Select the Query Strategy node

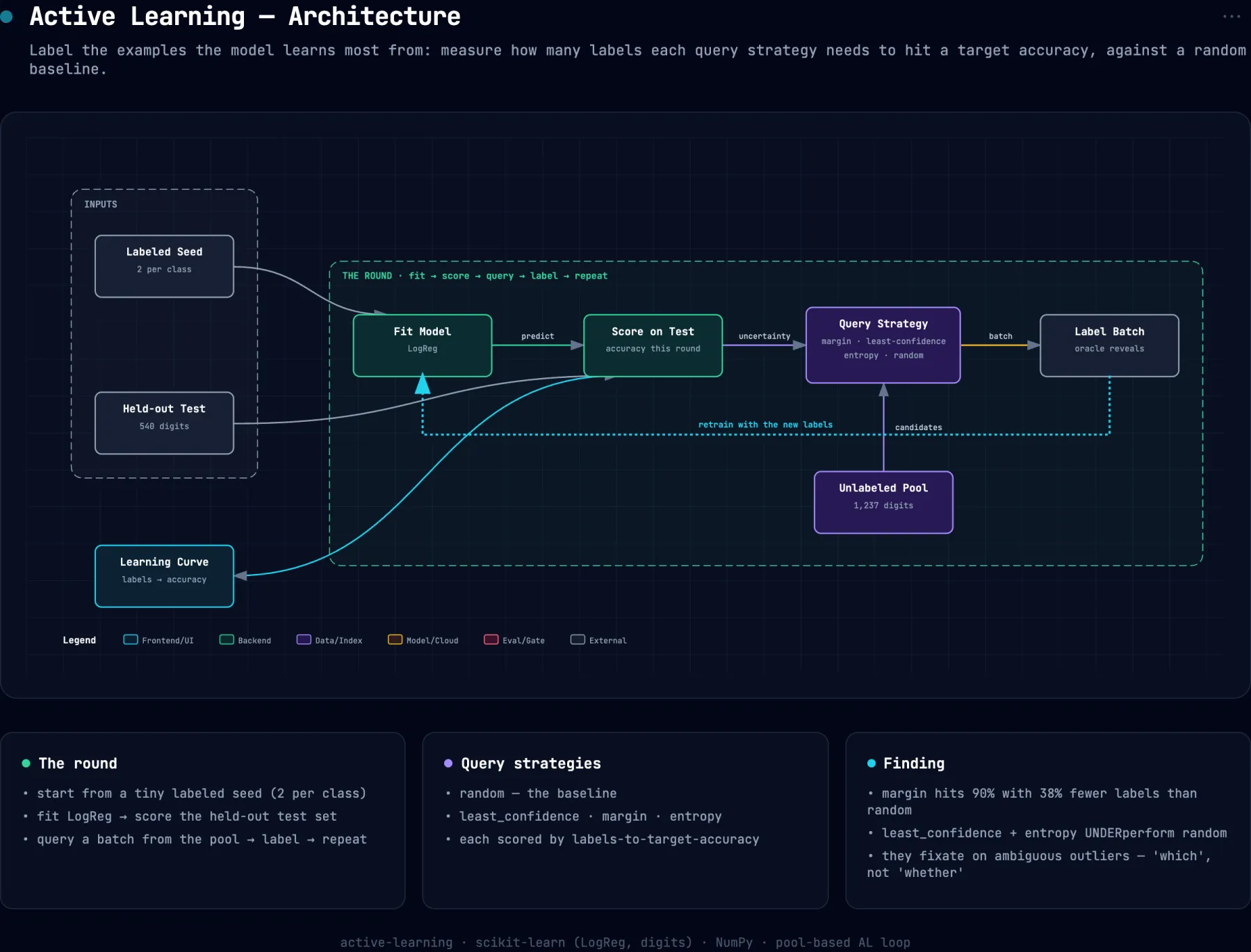(883, 345)
